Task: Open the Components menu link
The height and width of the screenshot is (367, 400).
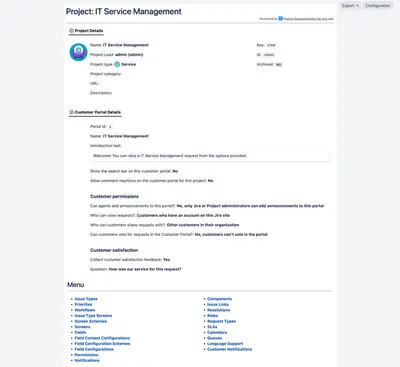Action: 219,299
